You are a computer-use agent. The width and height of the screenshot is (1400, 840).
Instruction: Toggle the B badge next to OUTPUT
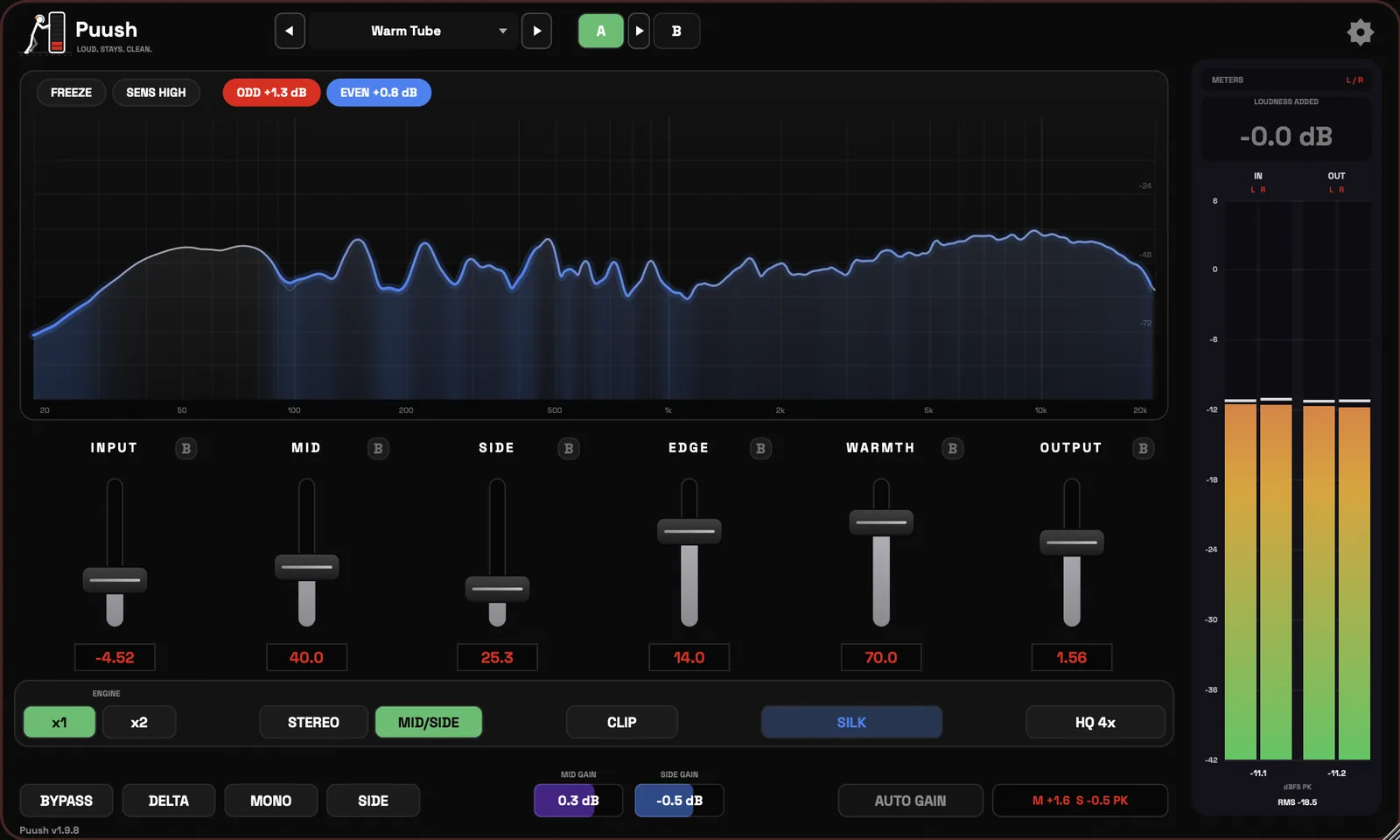tap(1143, 448)
